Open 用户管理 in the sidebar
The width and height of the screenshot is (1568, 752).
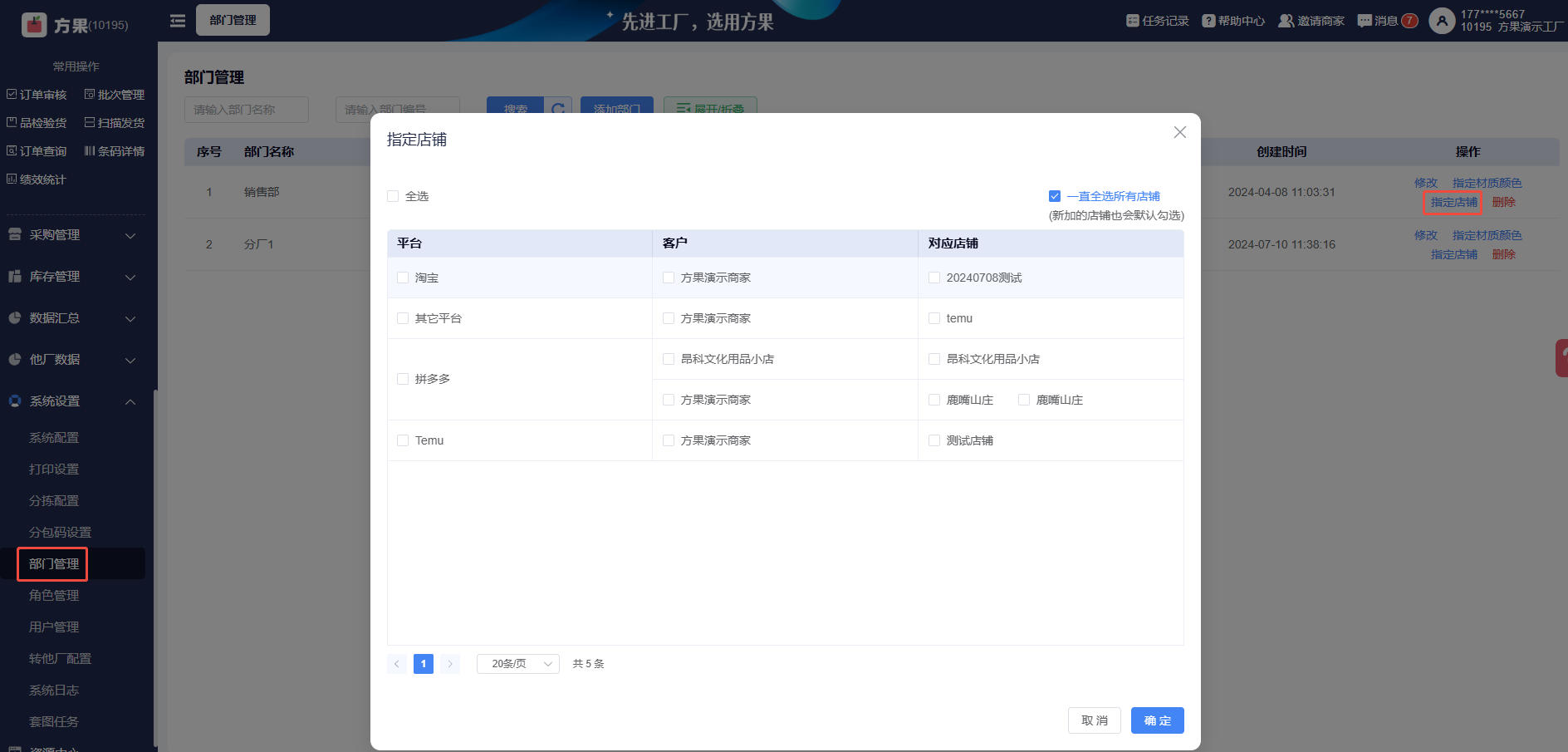click(54, 627)
